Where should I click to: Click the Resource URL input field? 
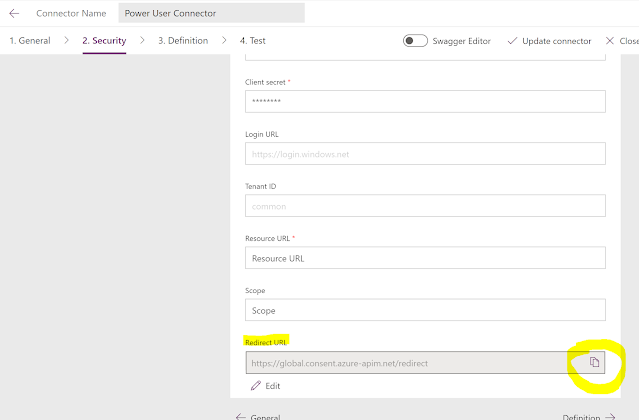425,258
